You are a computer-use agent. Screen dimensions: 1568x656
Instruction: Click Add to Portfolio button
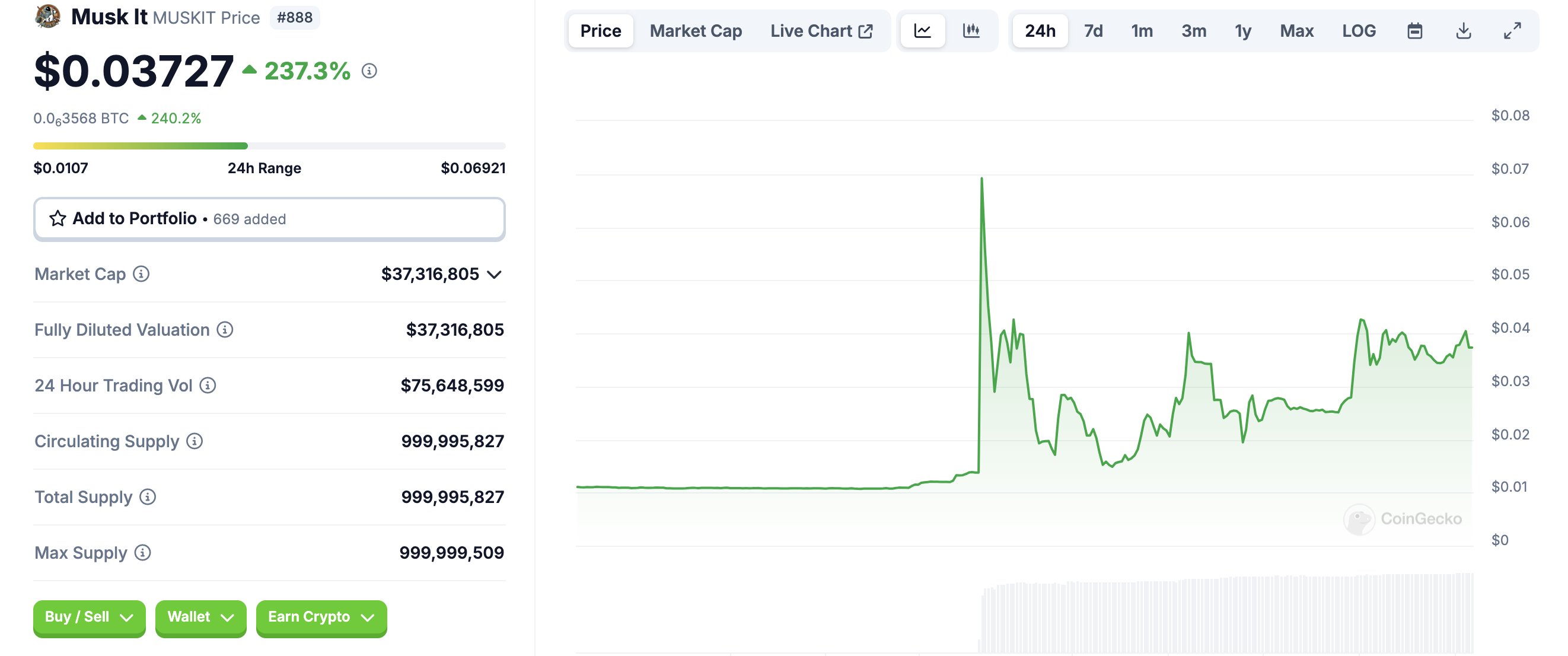click(x=269, y=218)
